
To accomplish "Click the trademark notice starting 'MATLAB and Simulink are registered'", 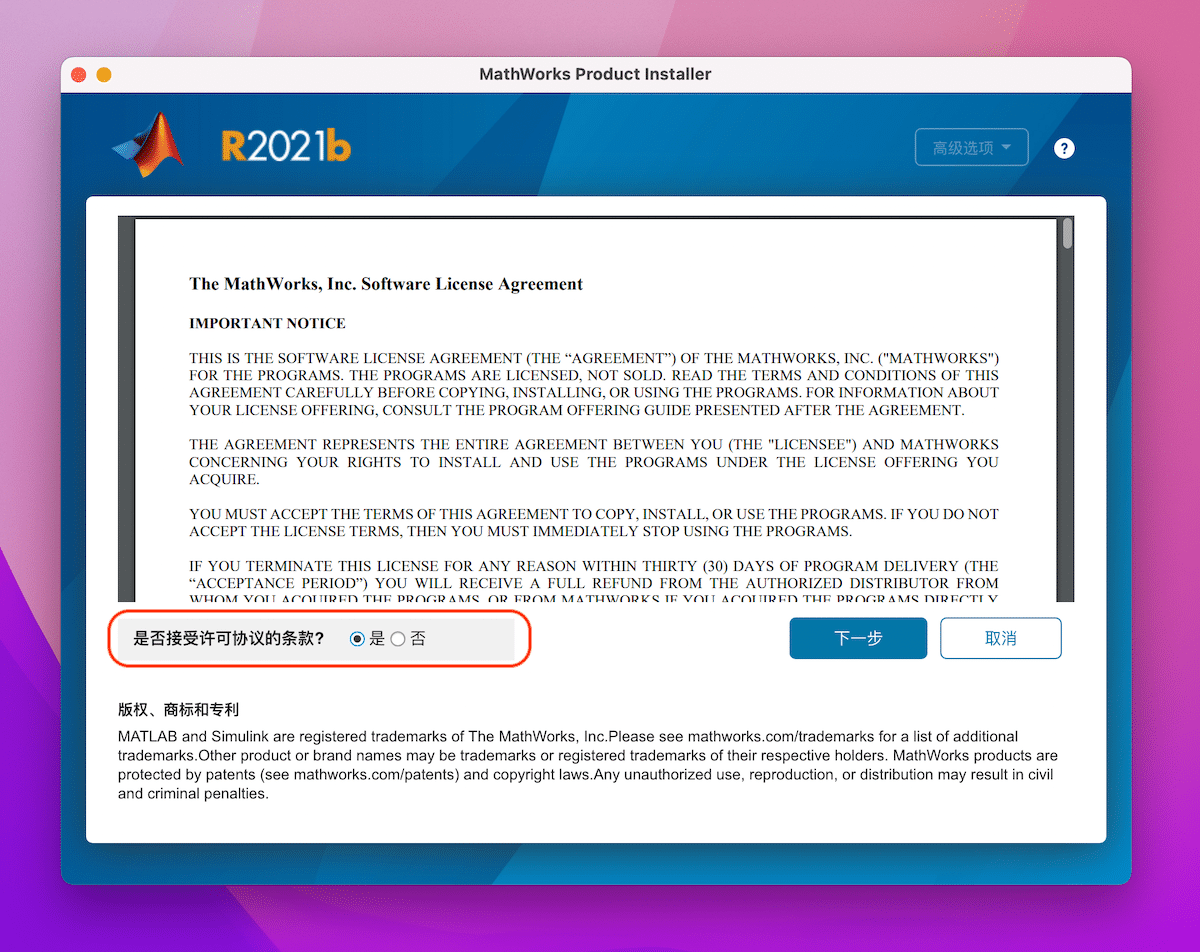I will (x=588, y=765).
